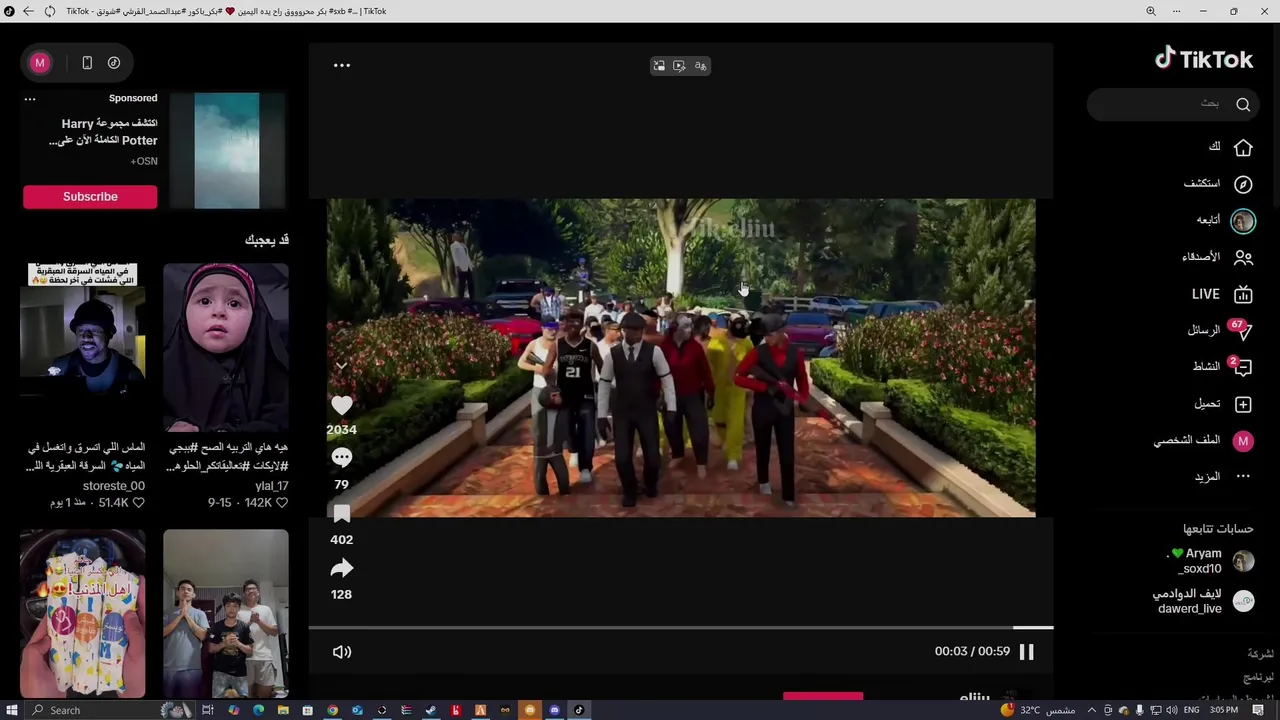Open the Upload (تحميل) item

click(x=1222, y=404)
